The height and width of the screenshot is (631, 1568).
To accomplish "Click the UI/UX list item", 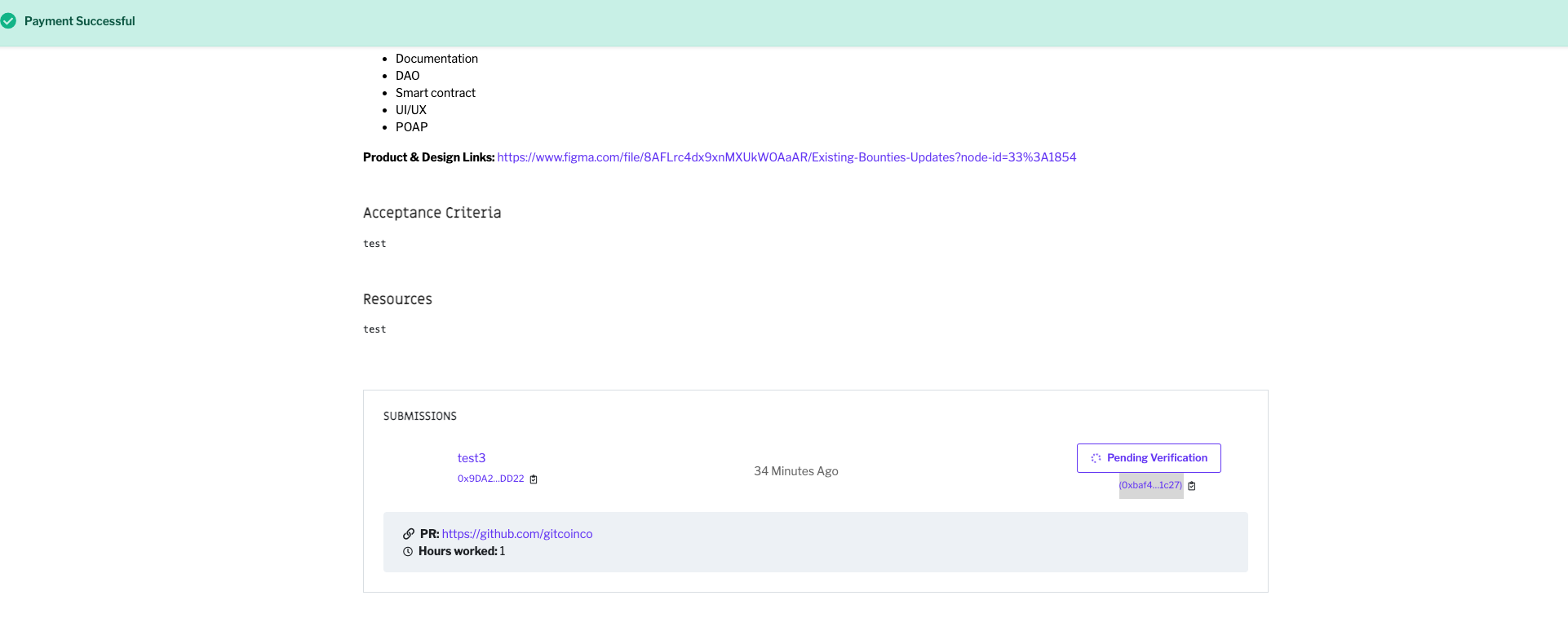I will point(411,110).
